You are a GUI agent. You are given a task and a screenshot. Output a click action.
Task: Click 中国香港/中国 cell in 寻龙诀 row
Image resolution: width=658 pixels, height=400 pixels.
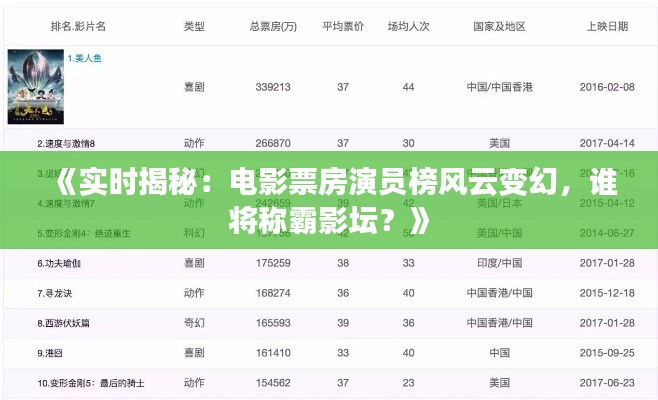click(x=499, y=293)
